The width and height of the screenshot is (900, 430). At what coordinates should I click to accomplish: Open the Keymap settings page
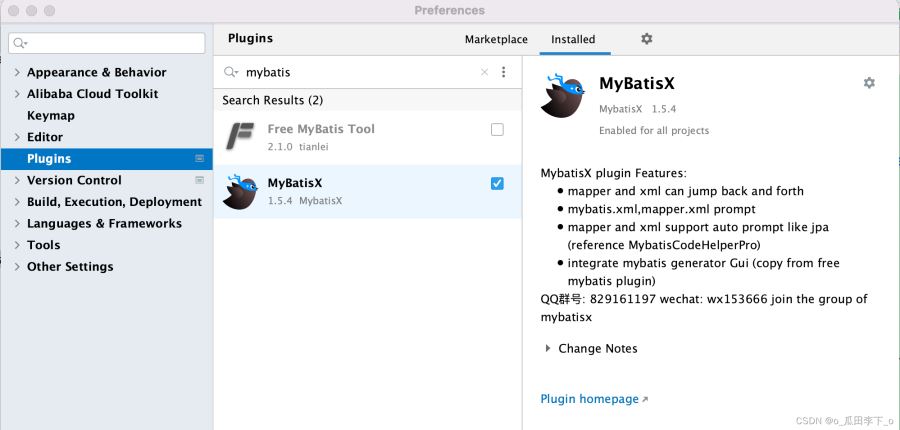[x=51, y=115]
